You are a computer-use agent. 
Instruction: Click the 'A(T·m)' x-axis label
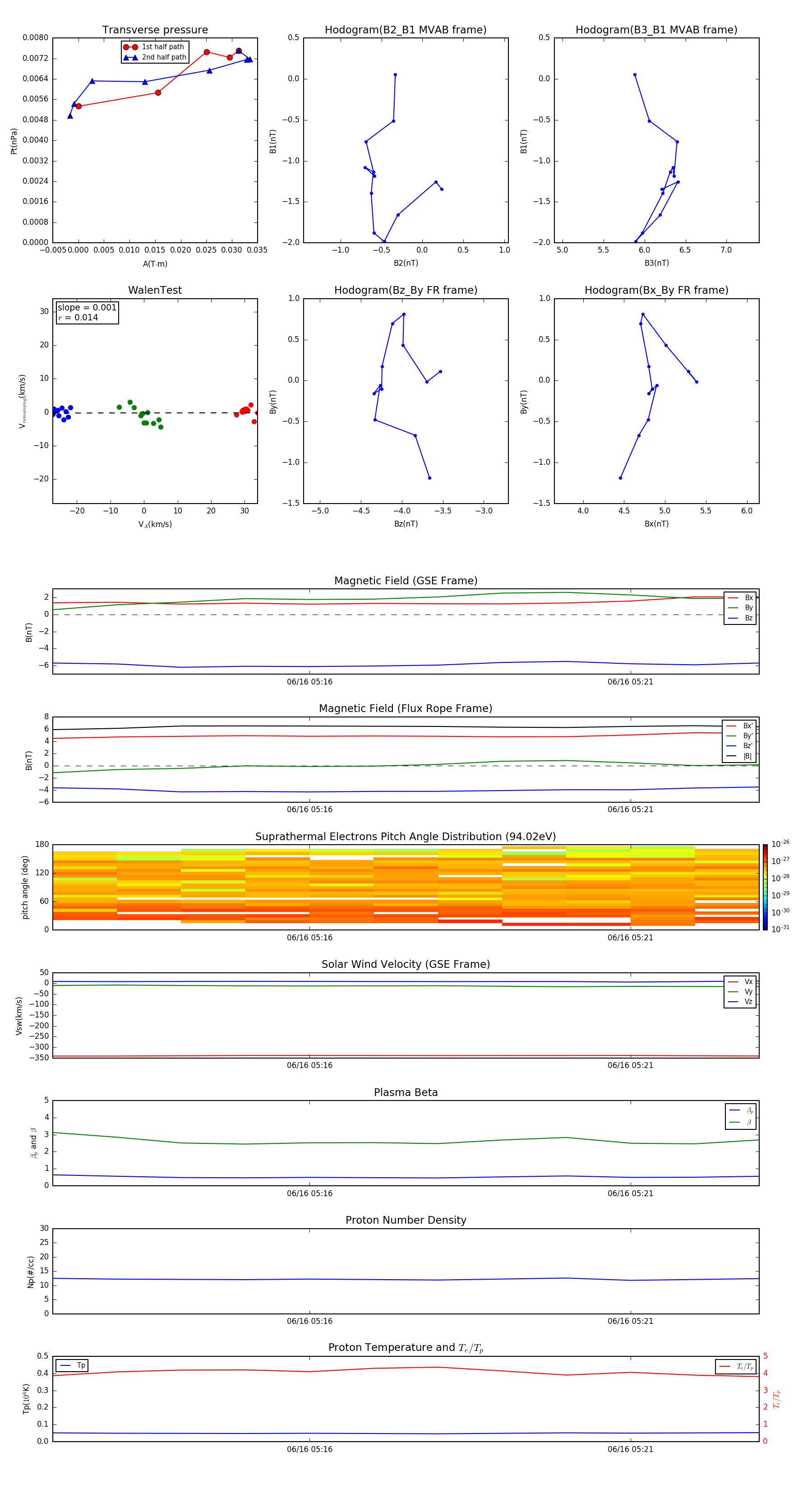155,264
